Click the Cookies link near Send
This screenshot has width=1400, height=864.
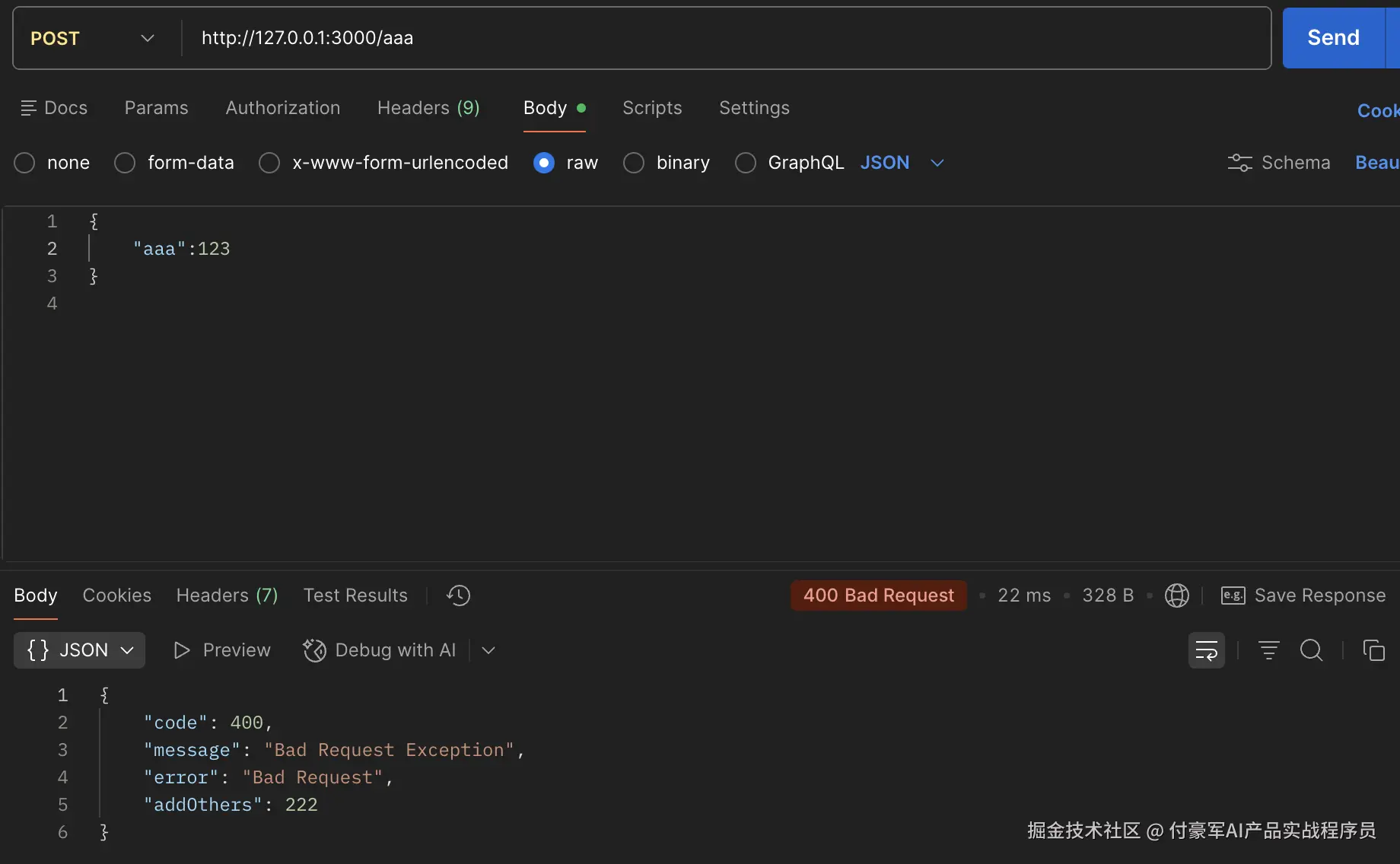(1378, 111)
